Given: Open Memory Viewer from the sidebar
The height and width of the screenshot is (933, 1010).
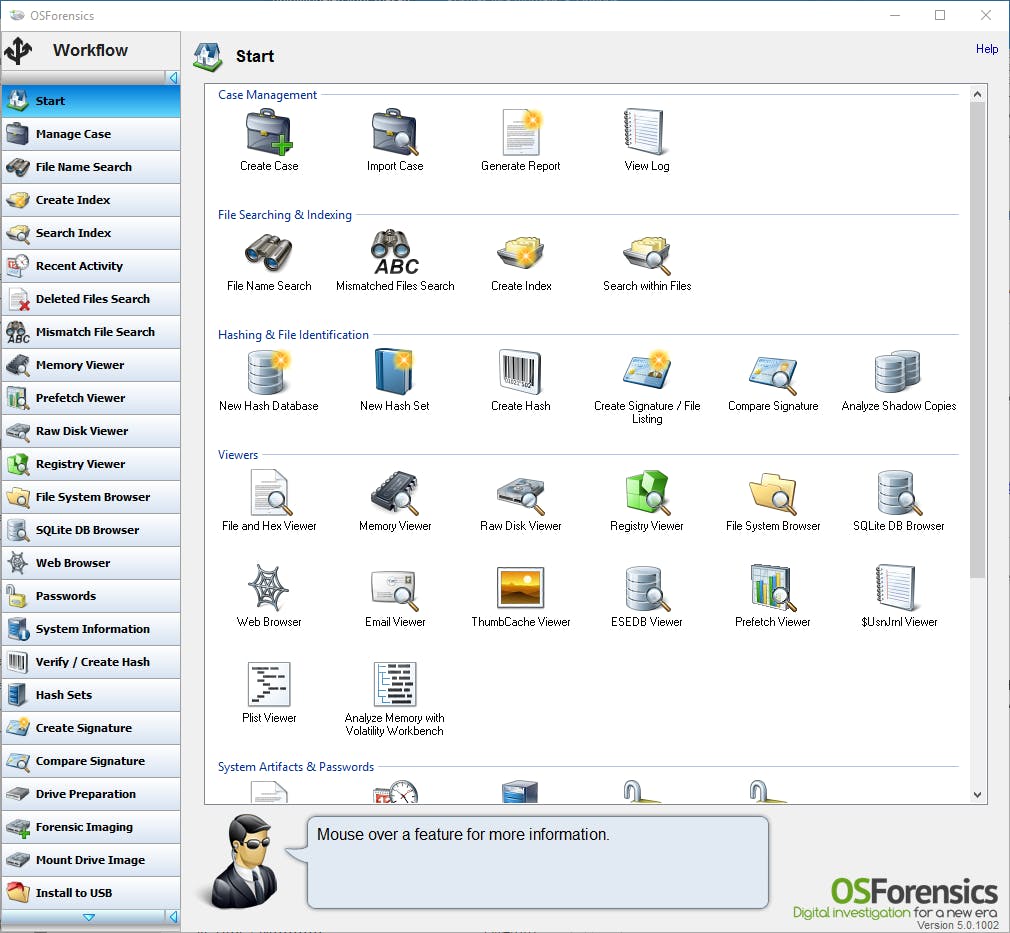Looking at the screenshot, I should (x=91, y=365).
